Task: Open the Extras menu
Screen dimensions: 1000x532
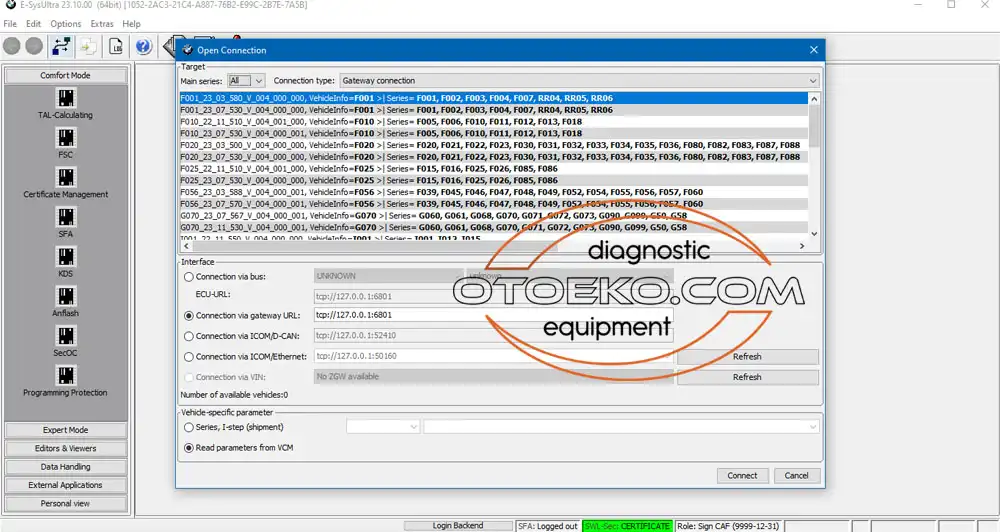Action: tap(102, 24)
